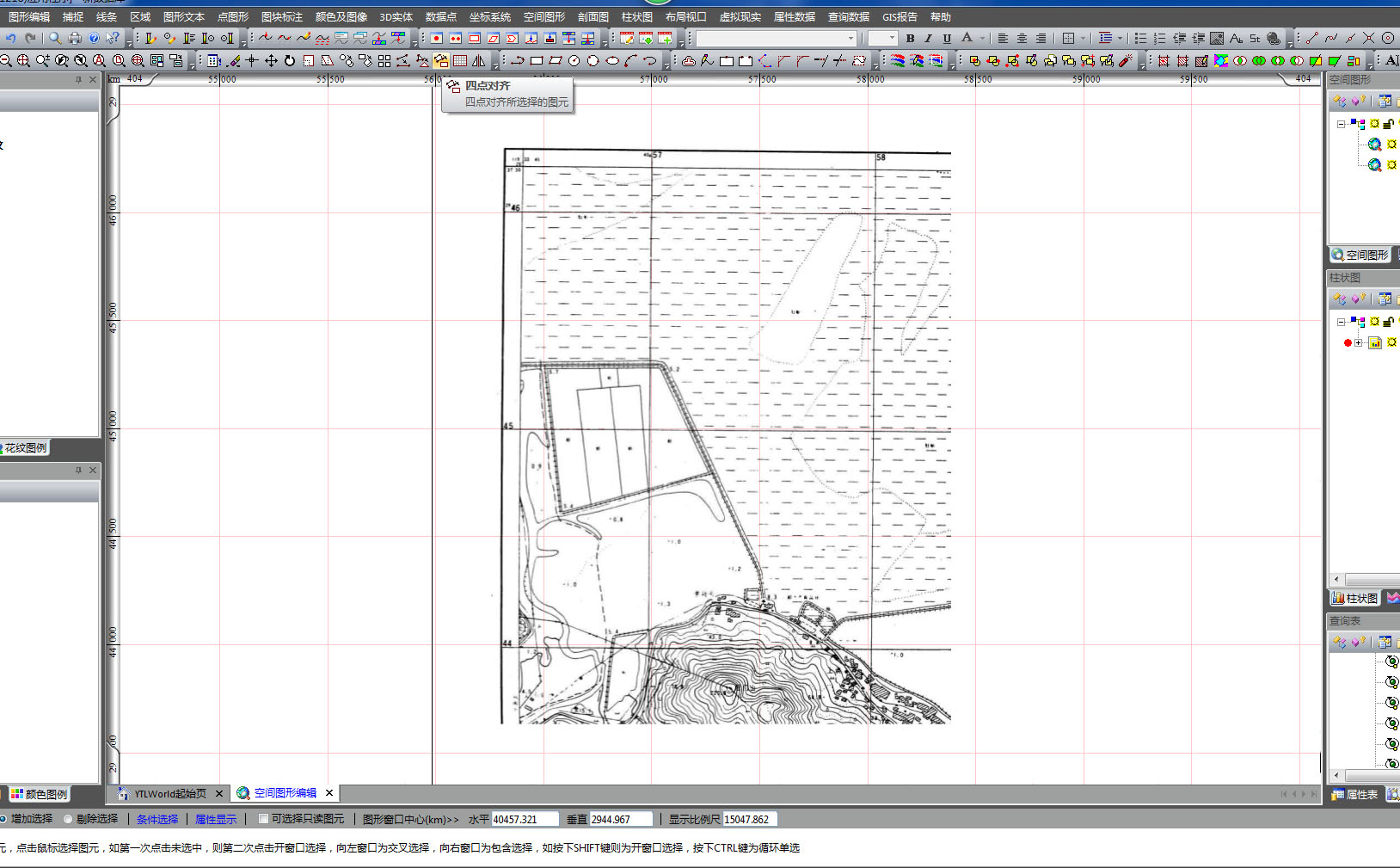The image size is (1400, 868).
Task: Click the 水平 coordinate input field
Action: coord(525,819)
